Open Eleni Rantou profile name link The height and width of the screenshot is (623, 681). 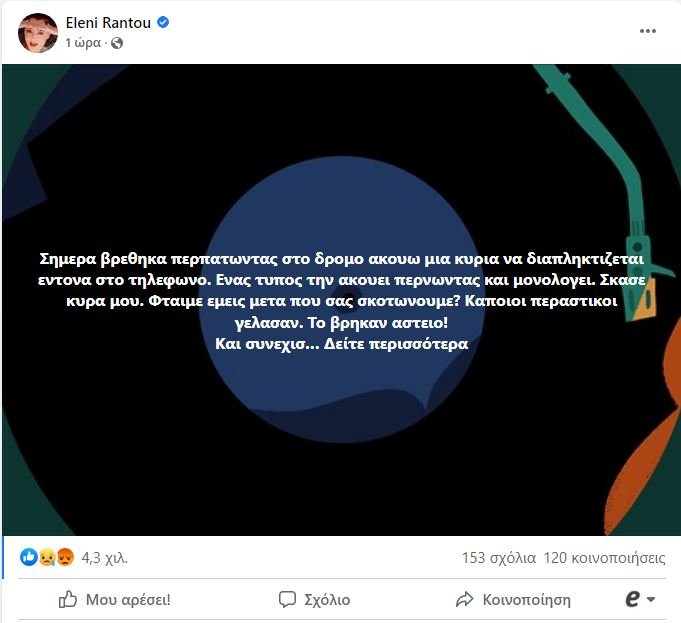(108, 23)
